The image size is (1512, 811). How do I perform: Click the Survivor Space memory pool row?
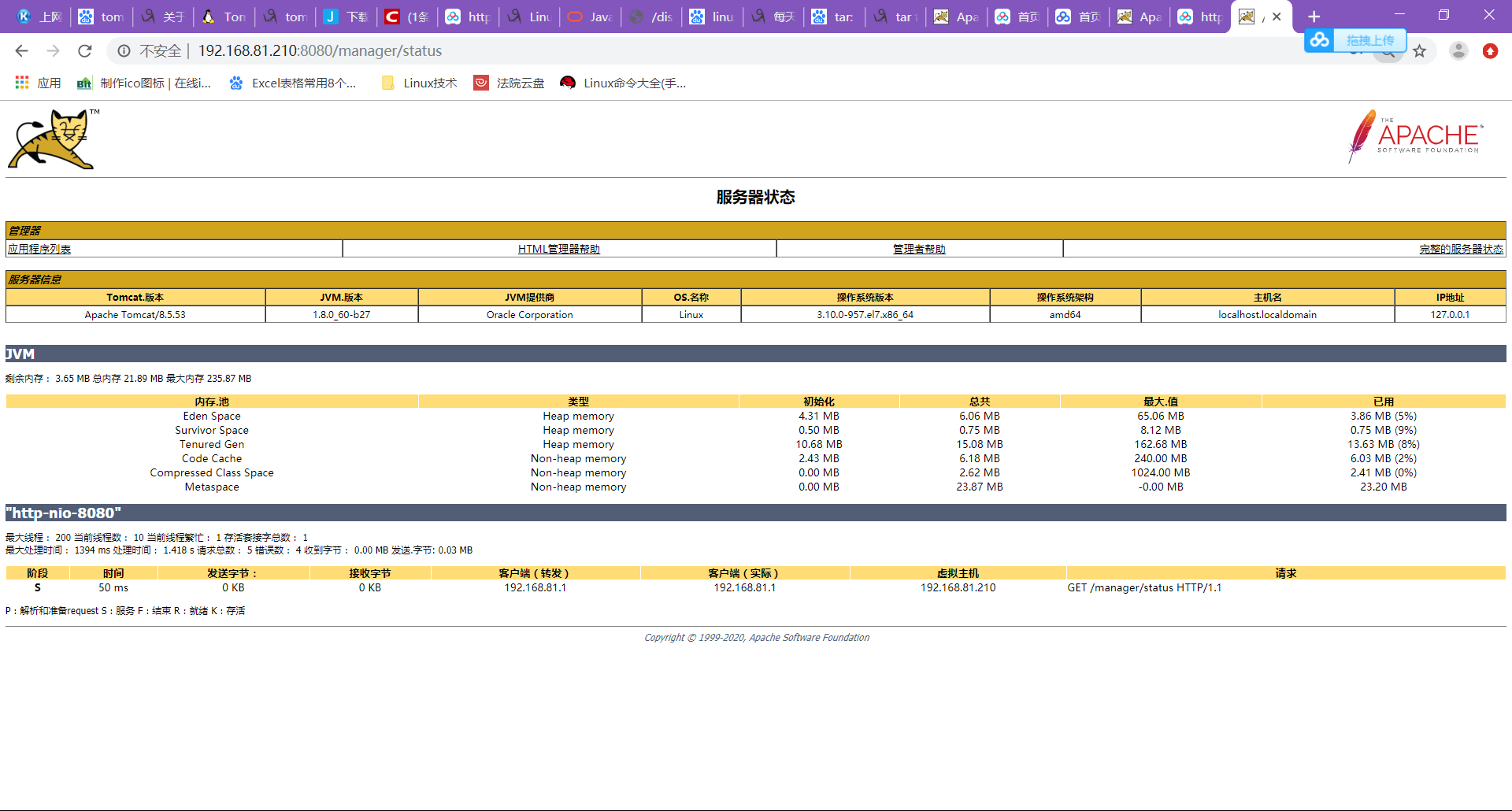coord(756,431)
